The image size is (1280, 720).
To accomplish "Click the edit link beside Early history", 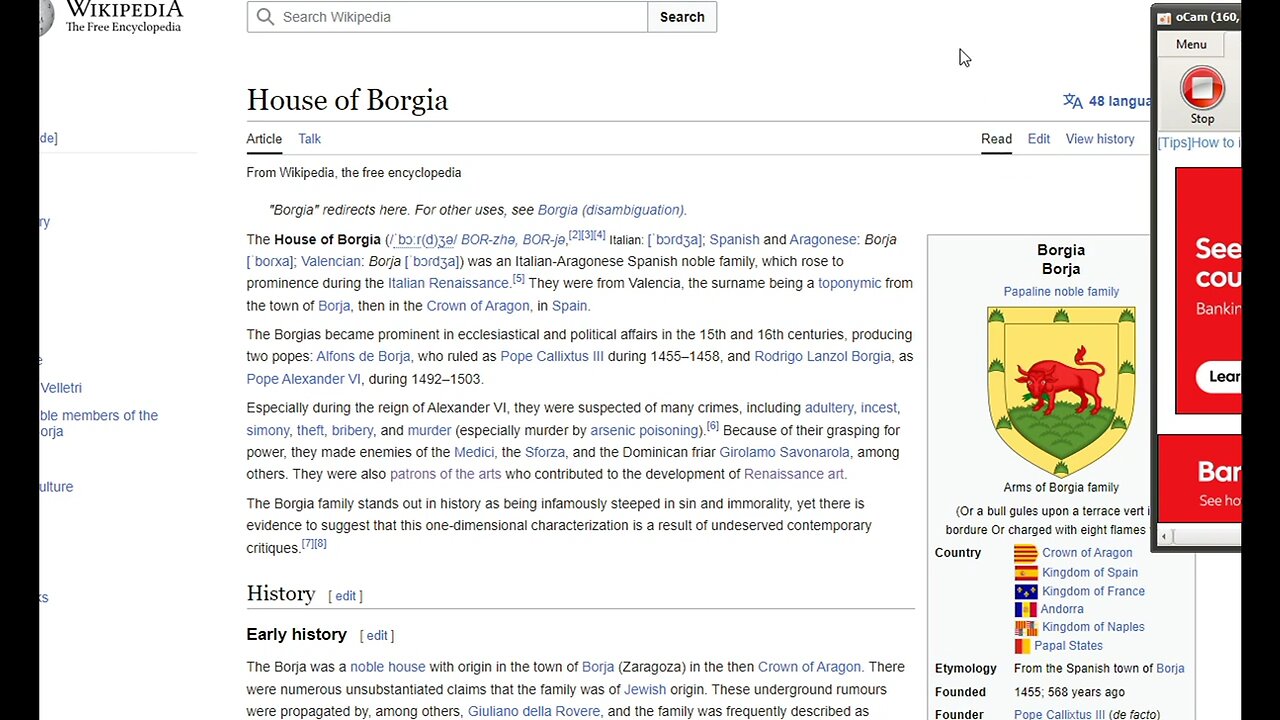I will point(377,636).
